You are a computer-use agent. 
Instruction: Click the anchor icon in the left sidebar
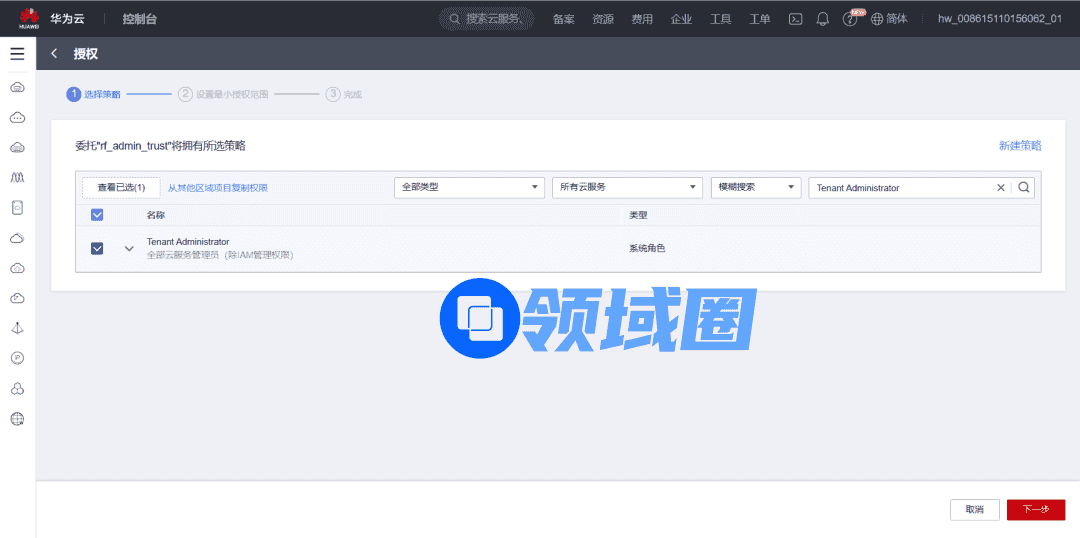[17, 328]
